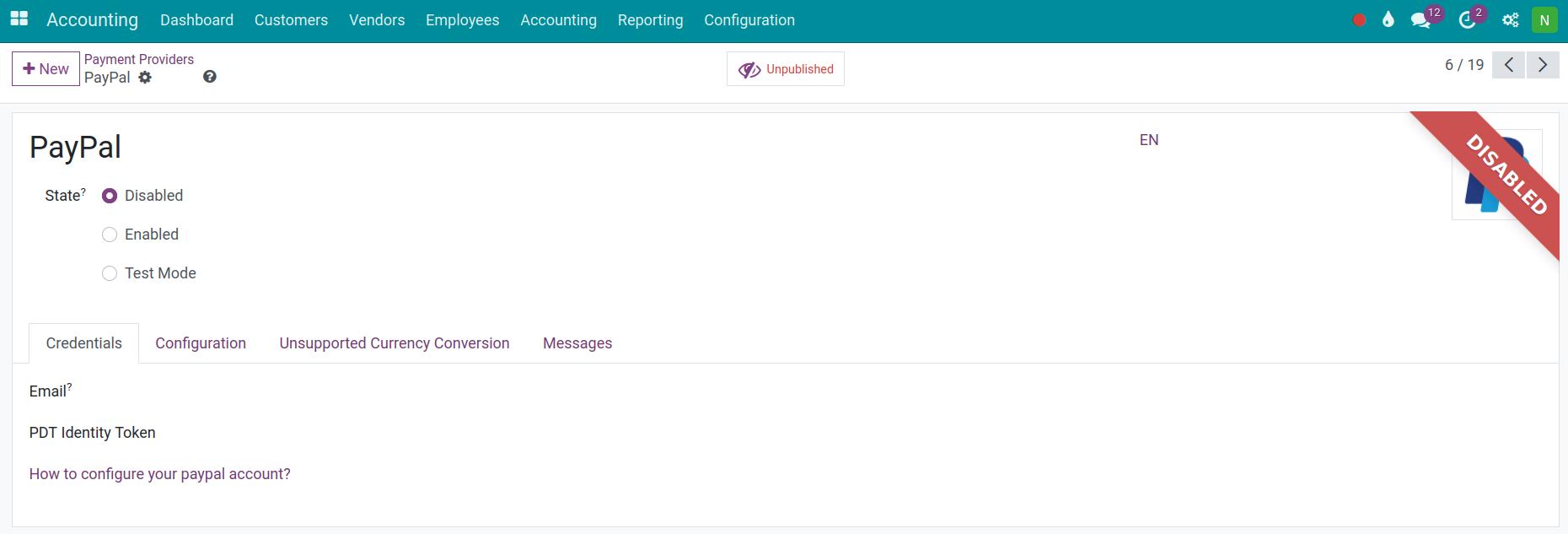The image size is (1568, 534).
Task: Click the red recording dot icon
Action: click(1359, 20)
